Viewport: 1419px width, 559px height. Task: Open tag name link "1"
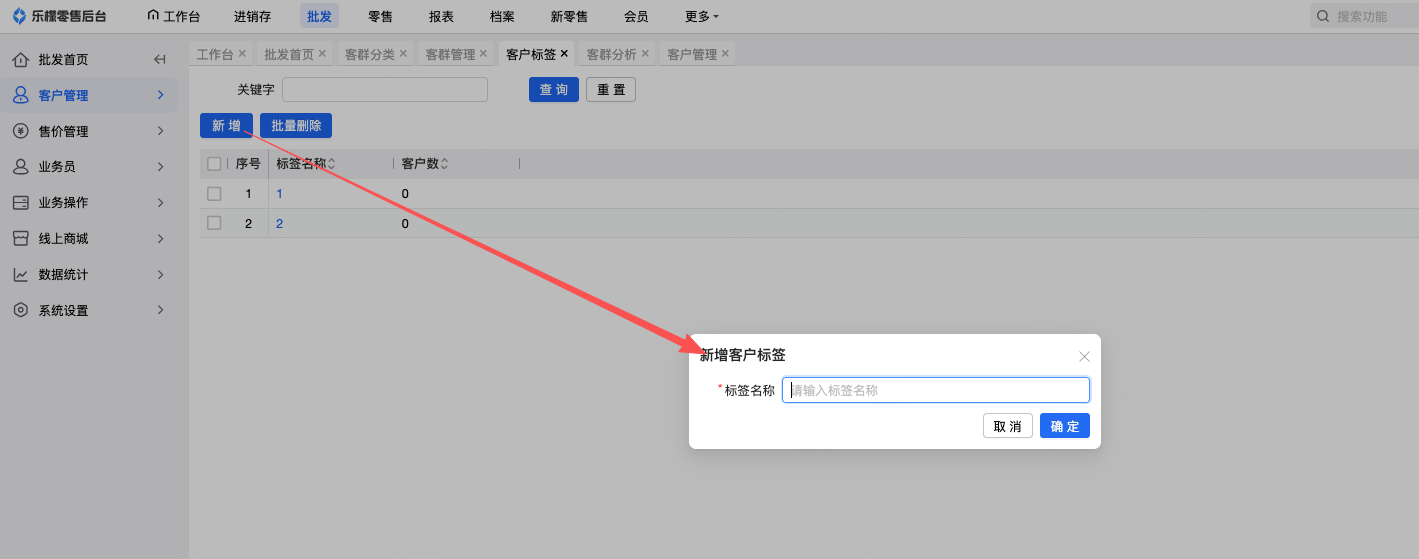(x=279, y=194)
